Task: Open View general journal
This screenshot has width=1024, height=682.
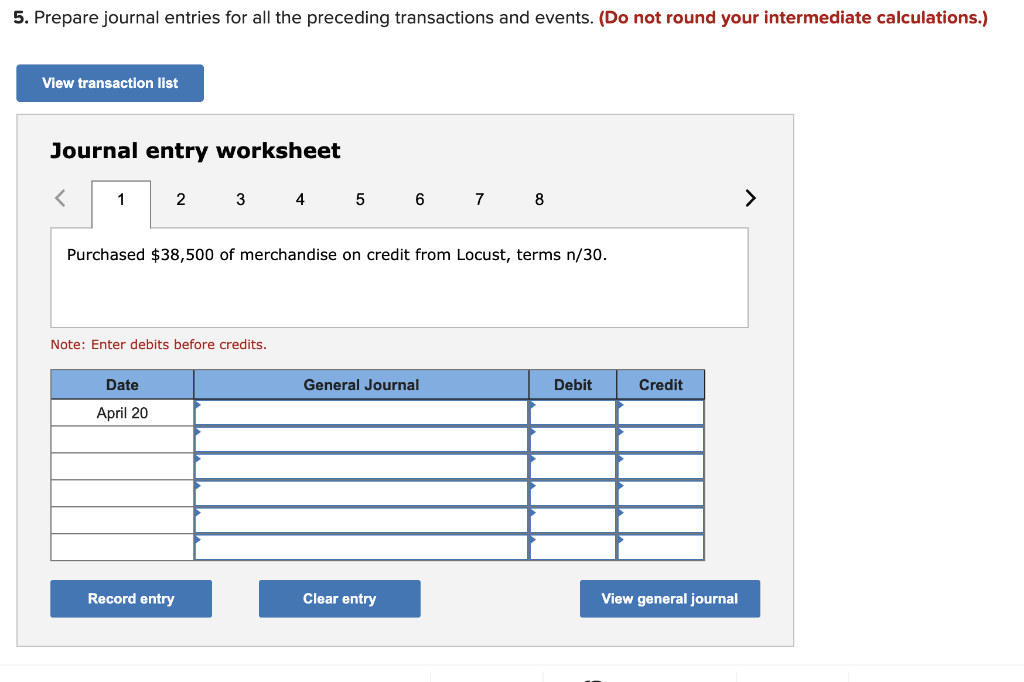Action: tap(670, 598)
